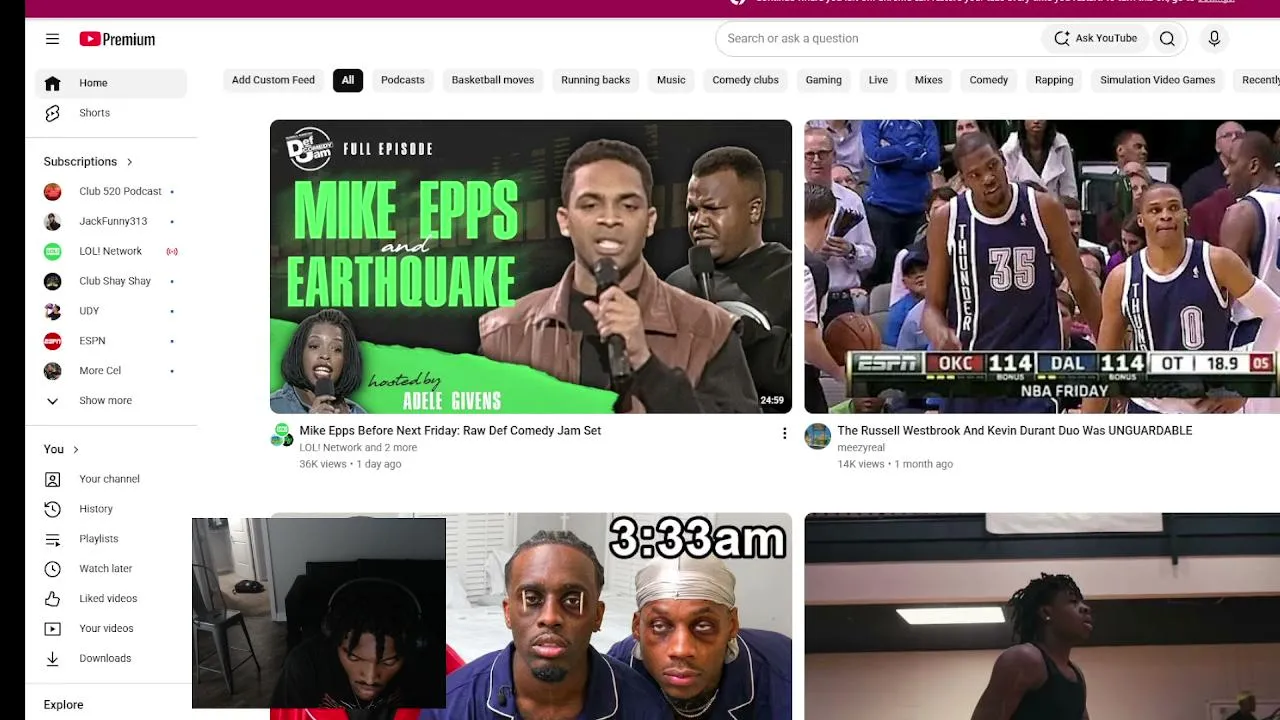Select the Rapping filter chip
Image resolution: width=1280 pixels, height=720 pixels.
pos(1054,80)
